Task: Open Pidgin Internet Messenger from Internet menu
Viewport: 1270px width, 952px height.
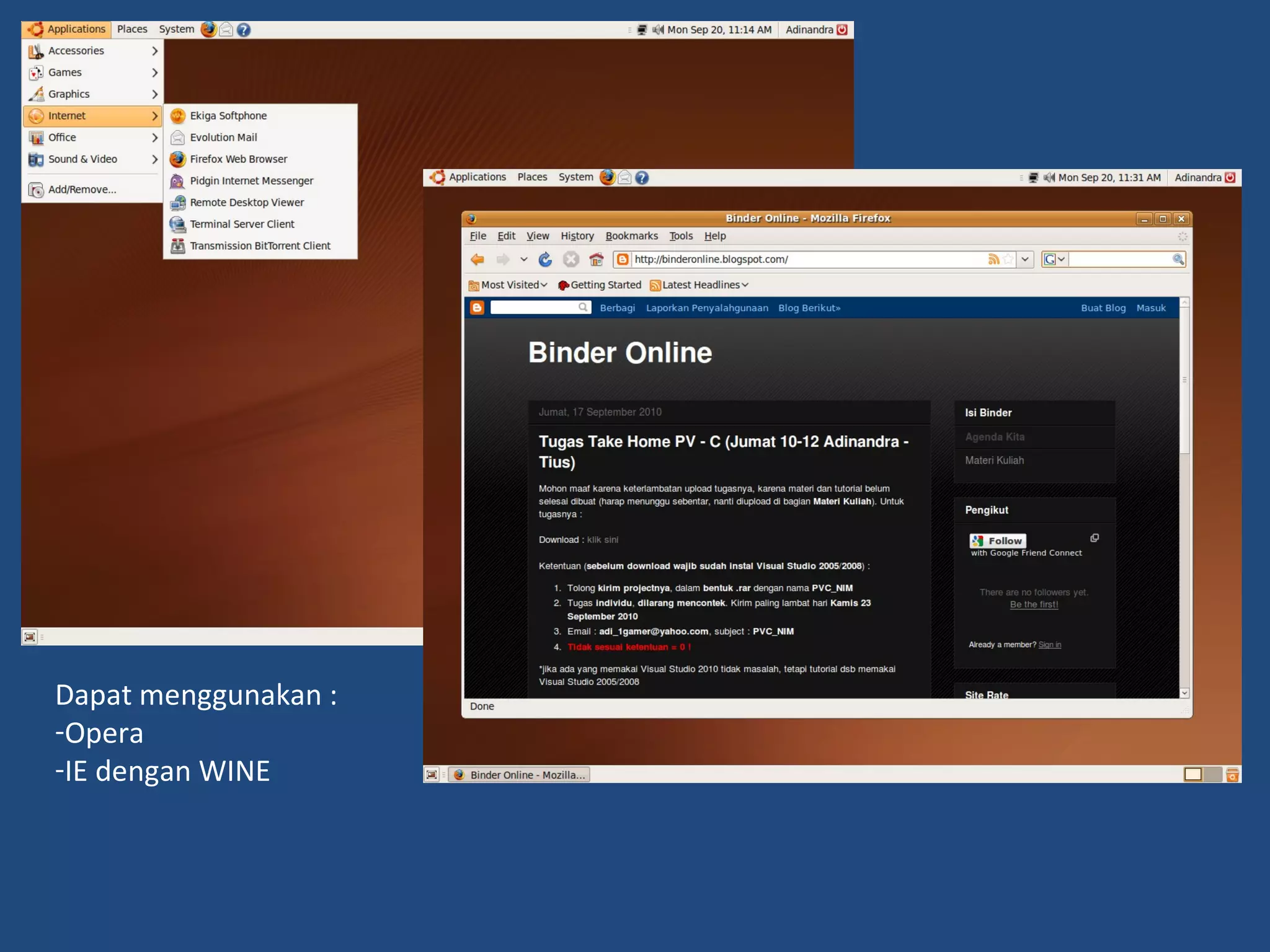Action: (x=251, y=181)
